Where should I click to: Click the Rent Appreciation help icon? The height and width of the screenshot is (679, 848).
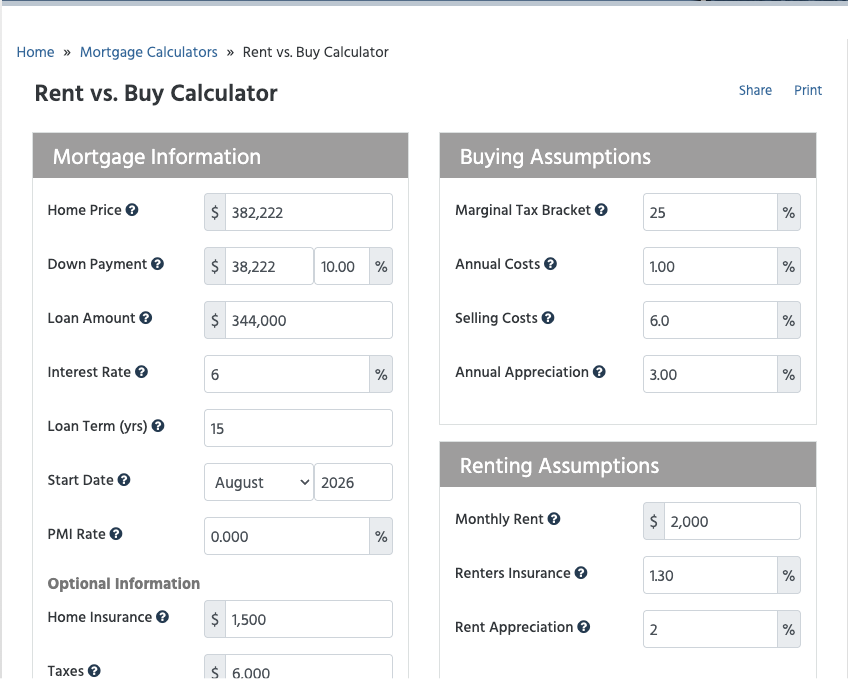(x=584, y=627)
